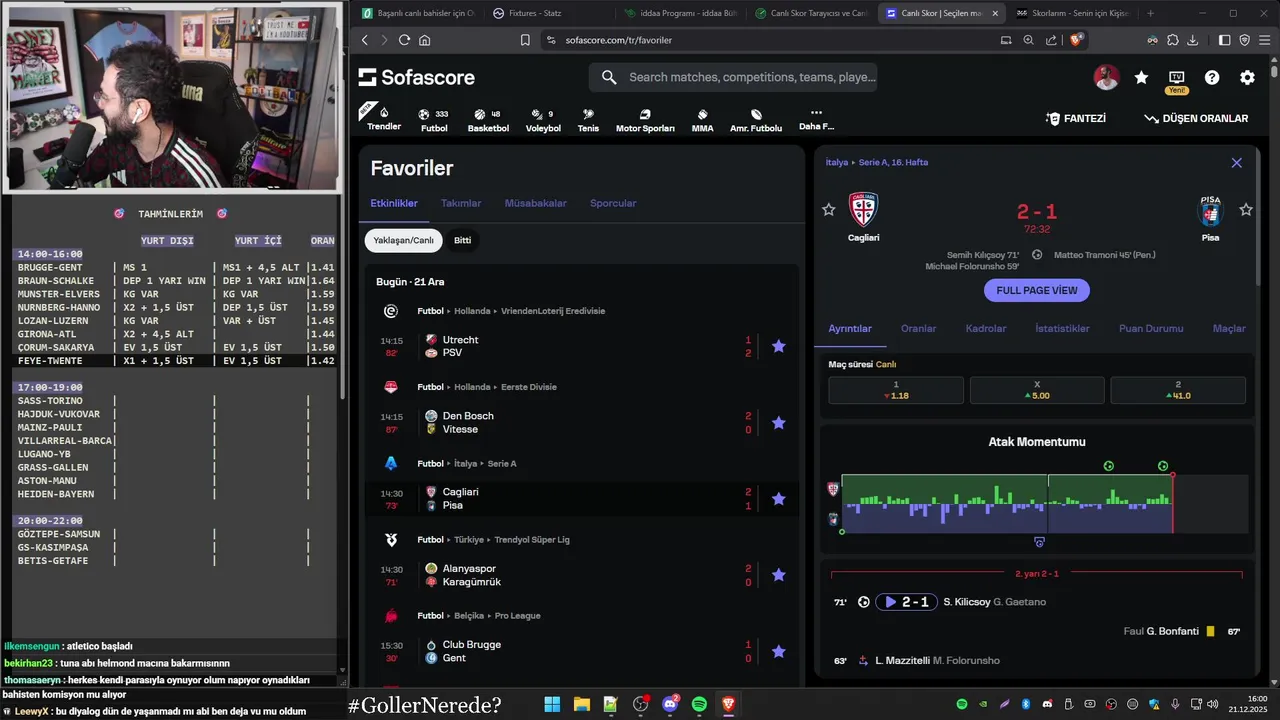The image size is (1280, 720).
Task: Select the 5.00 draw odds
Action: (1037, 390)
